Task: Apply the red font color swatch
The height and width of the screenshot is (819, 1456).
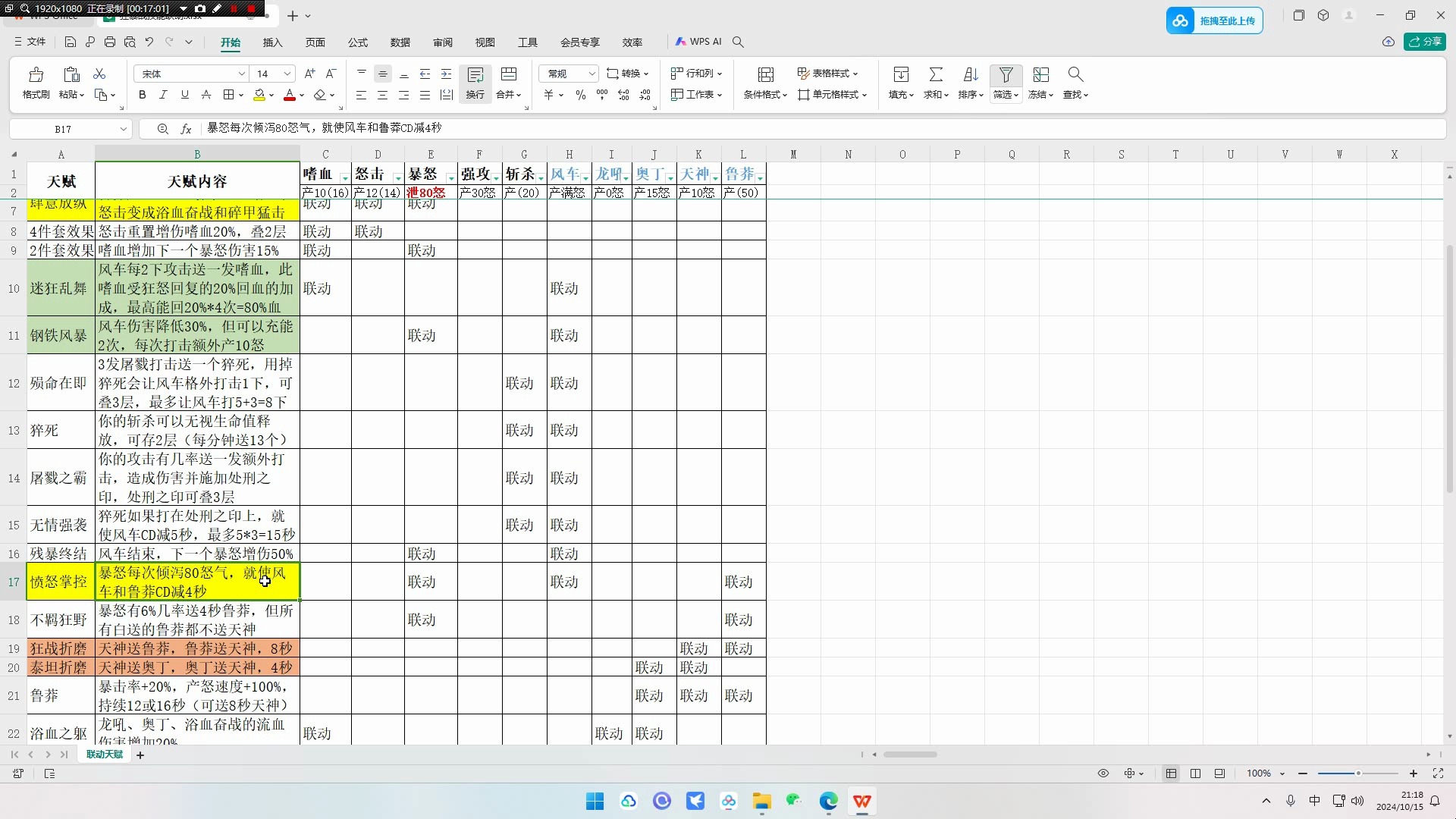Action: (289, 95)
